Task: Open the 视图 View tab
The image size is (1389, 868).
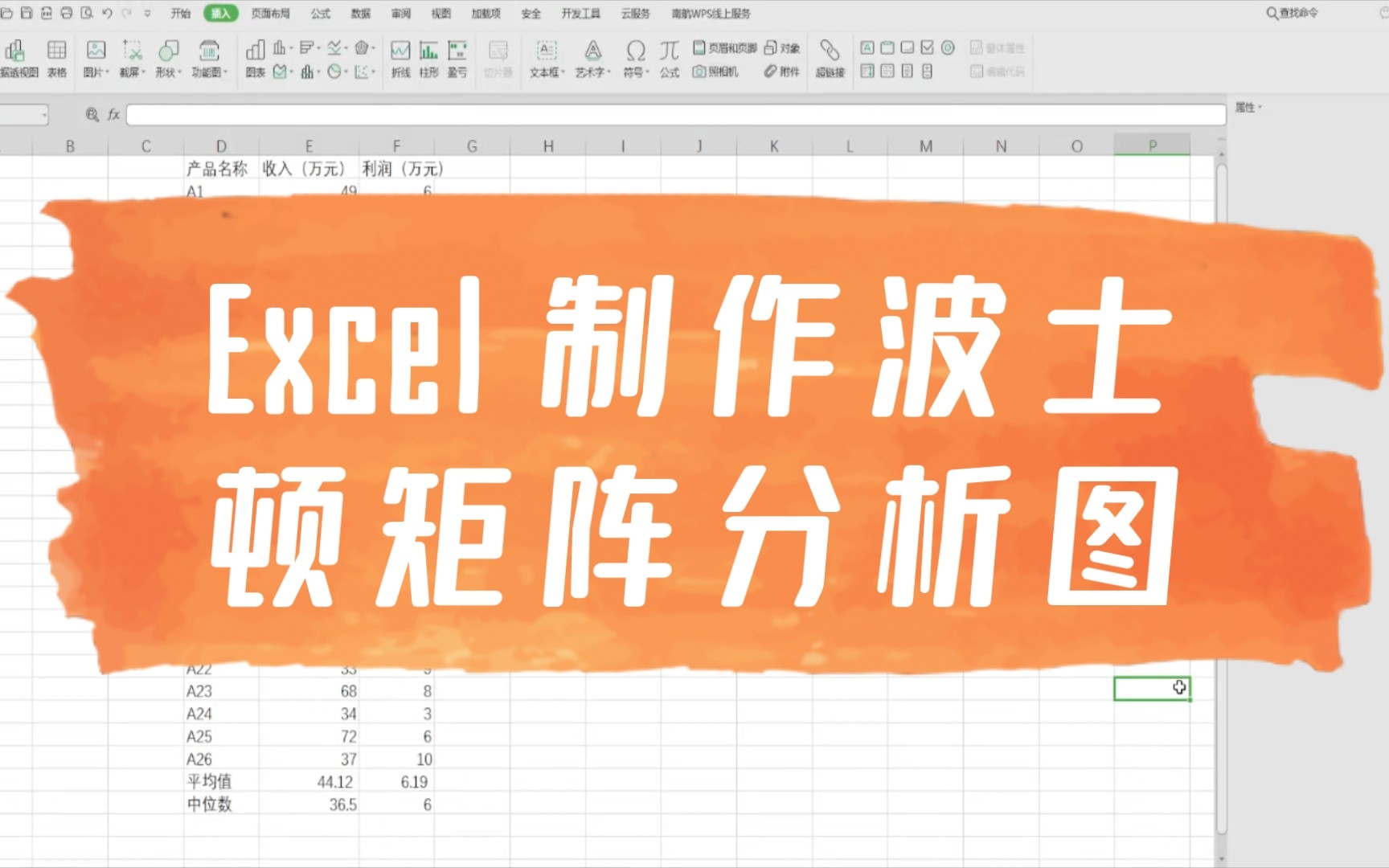Action: tap(441, 14)
